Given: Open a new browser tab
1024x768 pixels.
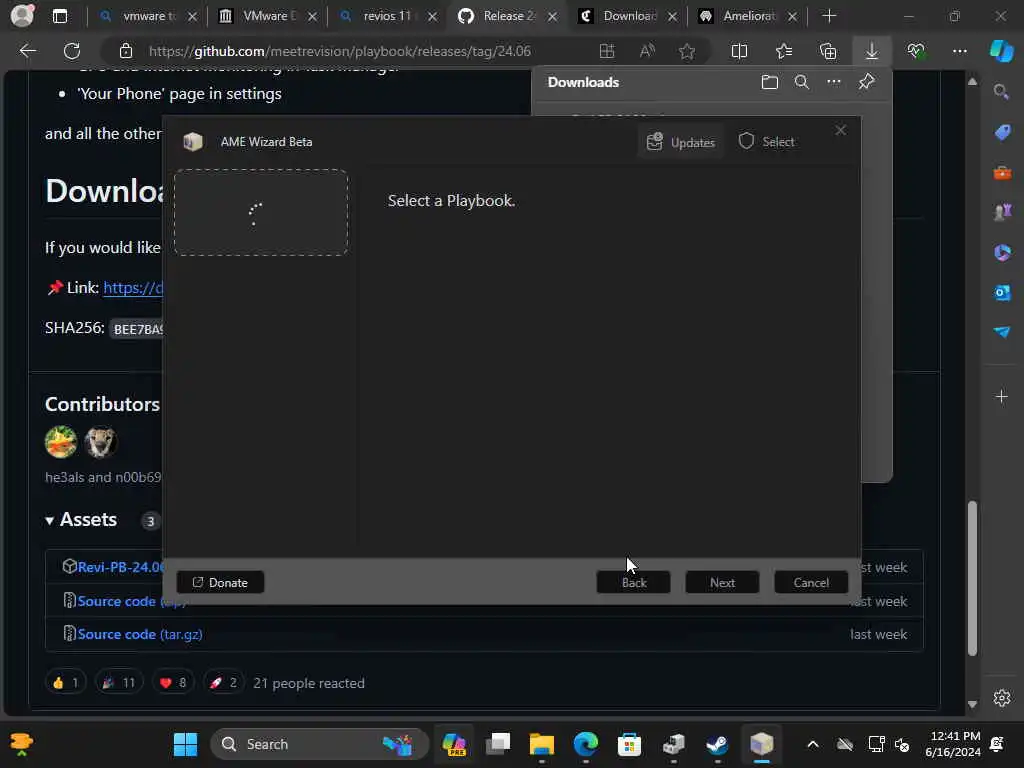Looking at the screenshot, I should click(x=829, y=16).
